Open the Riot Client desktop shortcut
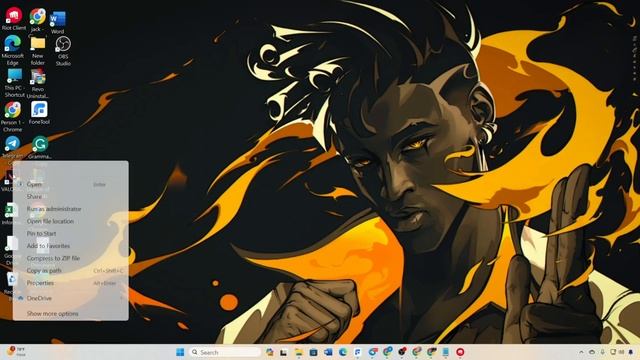Screen dimensions: 640x360 13,19
